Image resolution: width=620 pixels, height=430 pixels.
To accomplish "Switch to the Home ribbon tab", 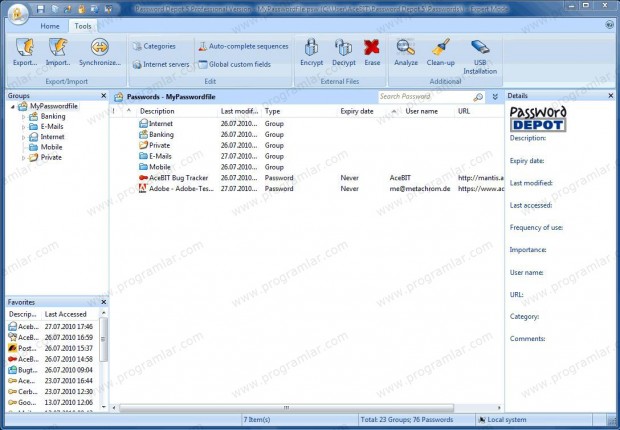I will [50, 26].
